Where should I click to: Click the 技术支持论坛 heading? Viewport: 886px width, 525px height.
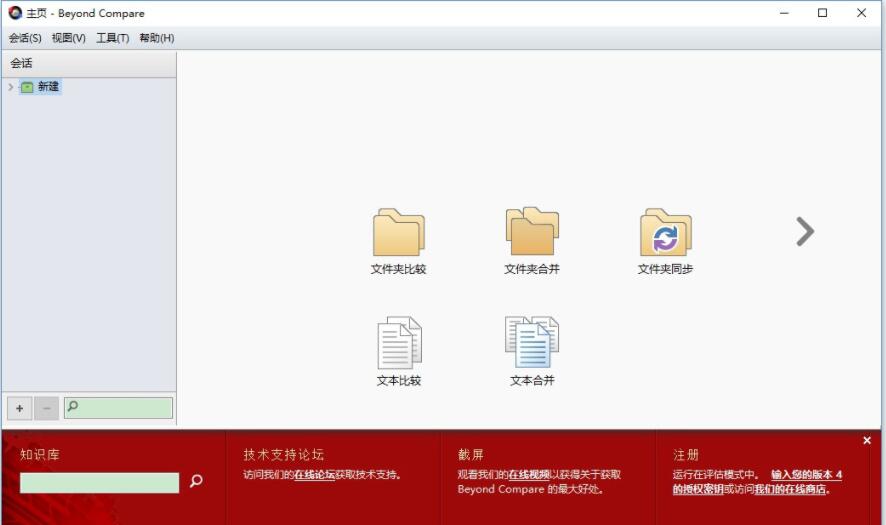coord(284,454)
